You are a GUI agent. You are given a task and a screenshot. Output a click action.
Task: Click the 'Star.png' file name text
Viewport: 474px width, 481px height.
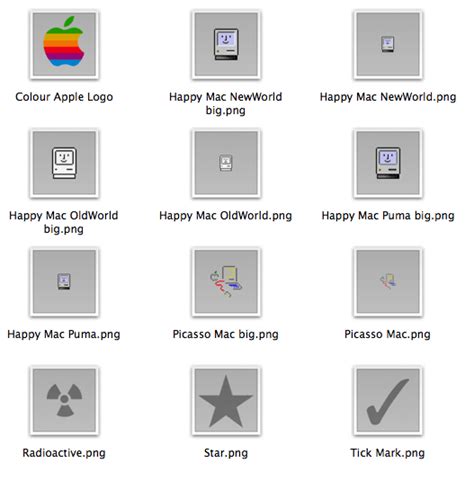(x=226, y=453)
